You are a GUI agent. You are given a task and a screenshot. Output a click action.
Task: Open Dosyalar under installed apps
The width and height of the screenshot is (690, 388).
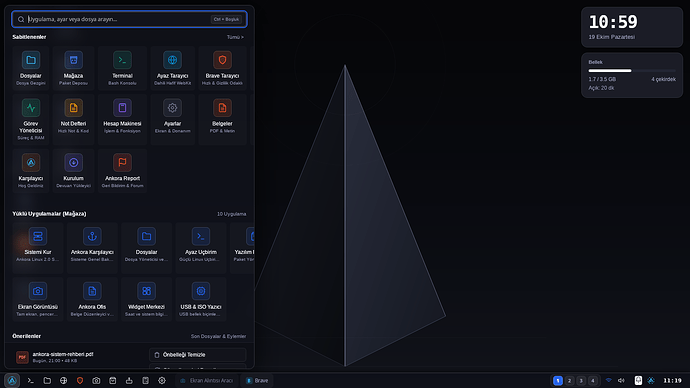point(147,248)
